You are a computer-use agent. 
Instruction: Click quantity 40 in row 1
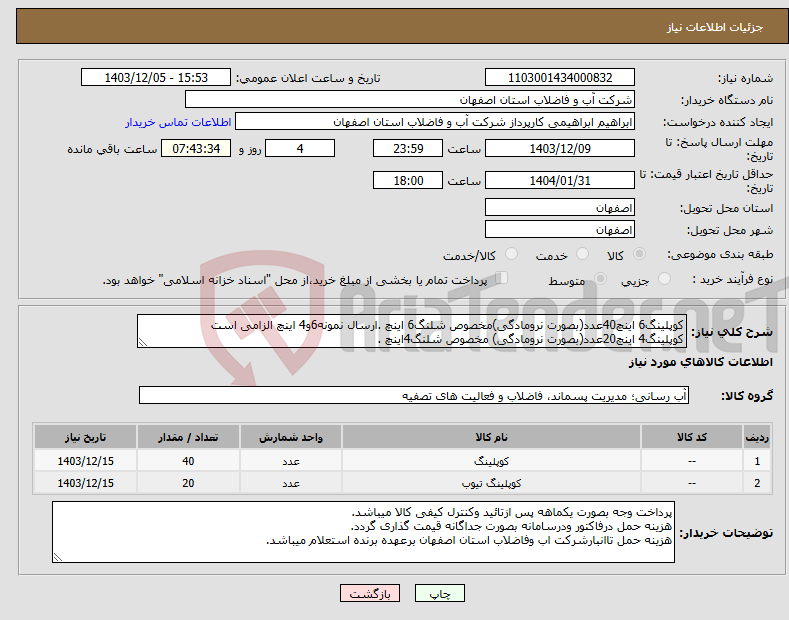(188, 461)
